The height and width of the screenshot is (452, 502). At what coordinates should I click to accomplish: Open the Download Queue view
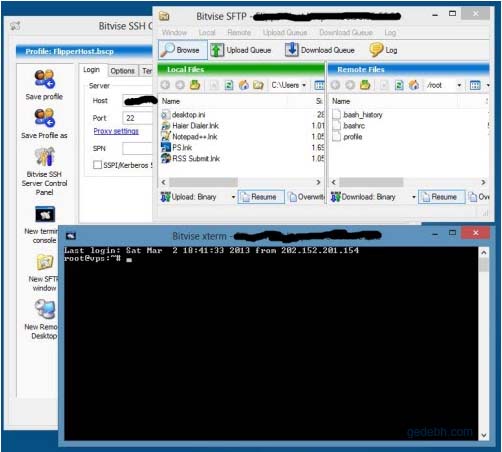(320, 50)
